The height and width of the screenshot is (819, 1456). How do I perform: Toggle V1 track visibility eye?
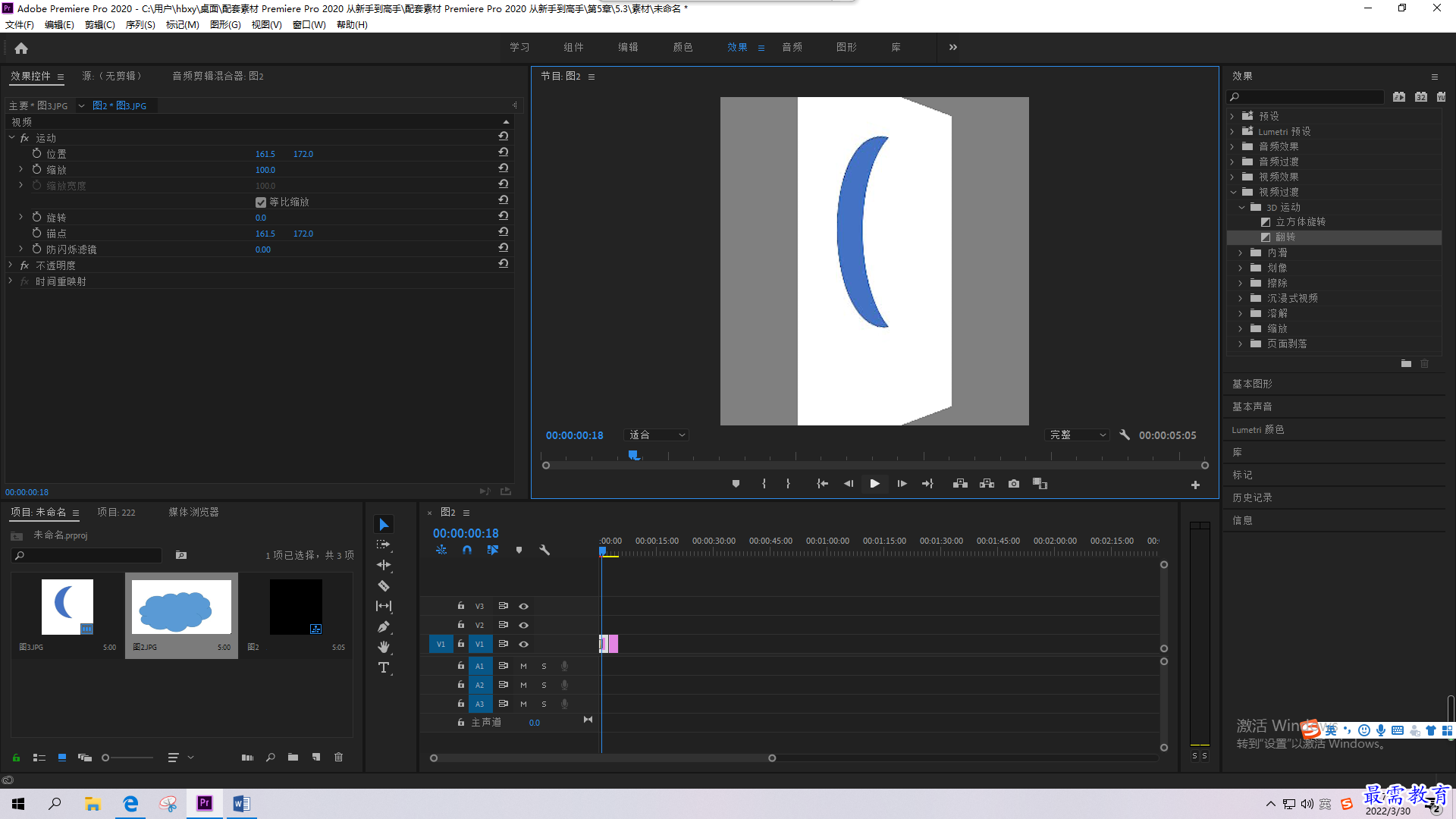[x=523, y=645]
